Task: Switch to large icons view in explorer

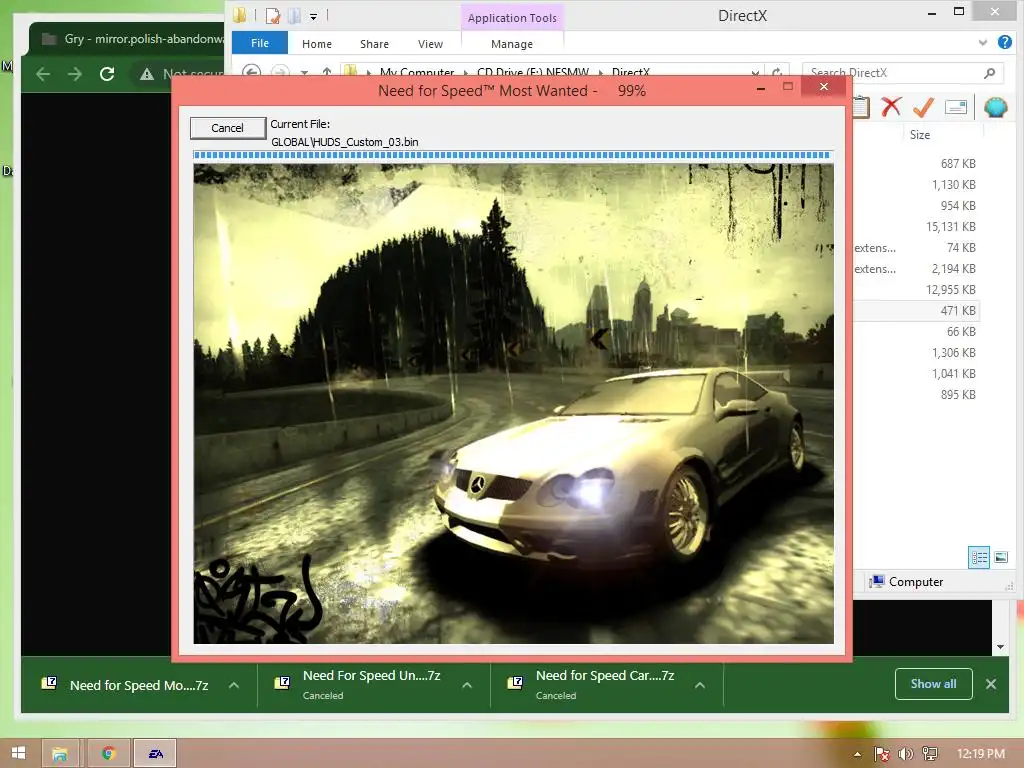Action: pos(1000,557)
